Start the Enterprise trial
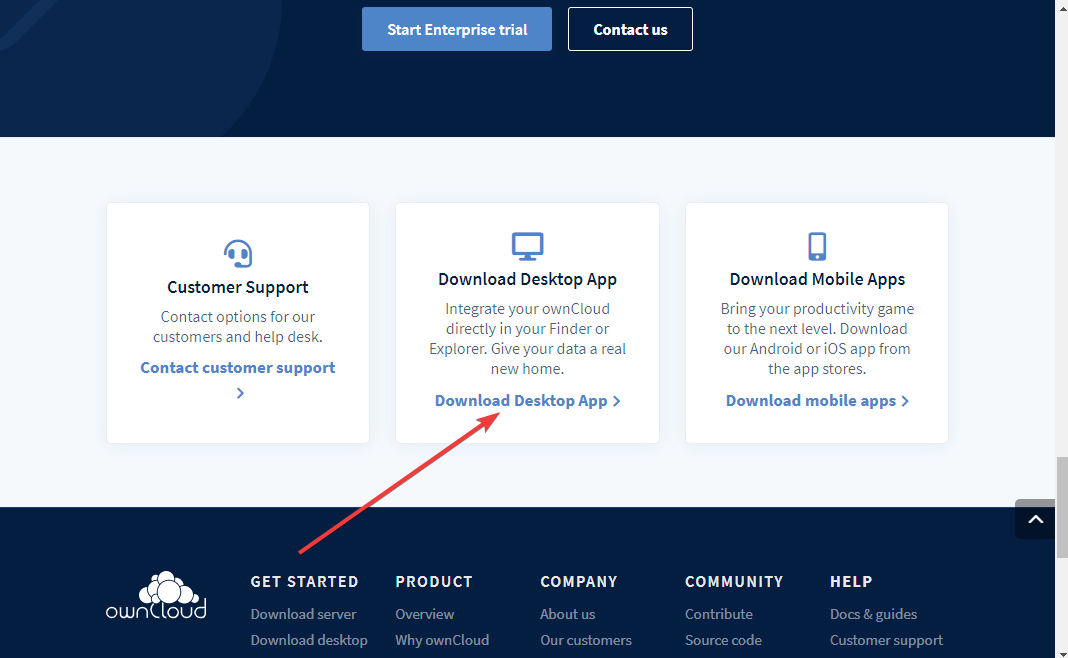The height and width of the screenshot is (658, 1068). coord(456,29)
